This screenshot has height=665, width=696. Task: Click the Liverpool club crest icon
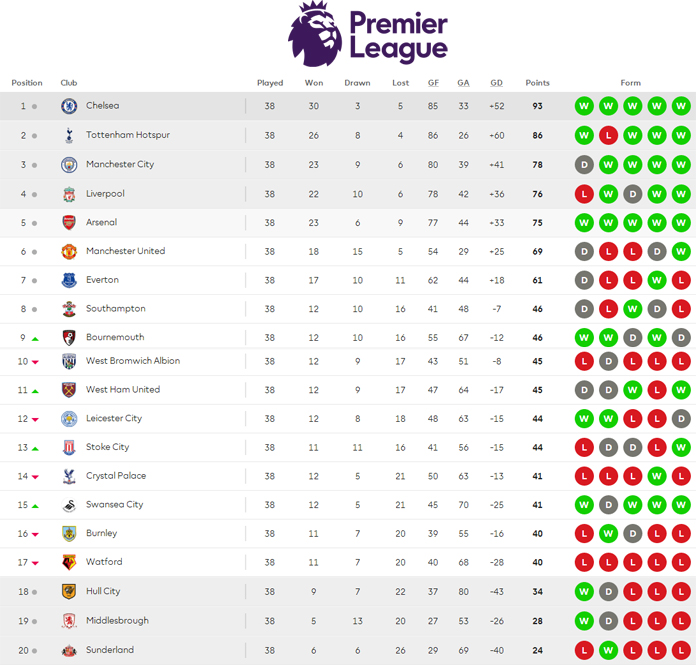coord(69,193)
